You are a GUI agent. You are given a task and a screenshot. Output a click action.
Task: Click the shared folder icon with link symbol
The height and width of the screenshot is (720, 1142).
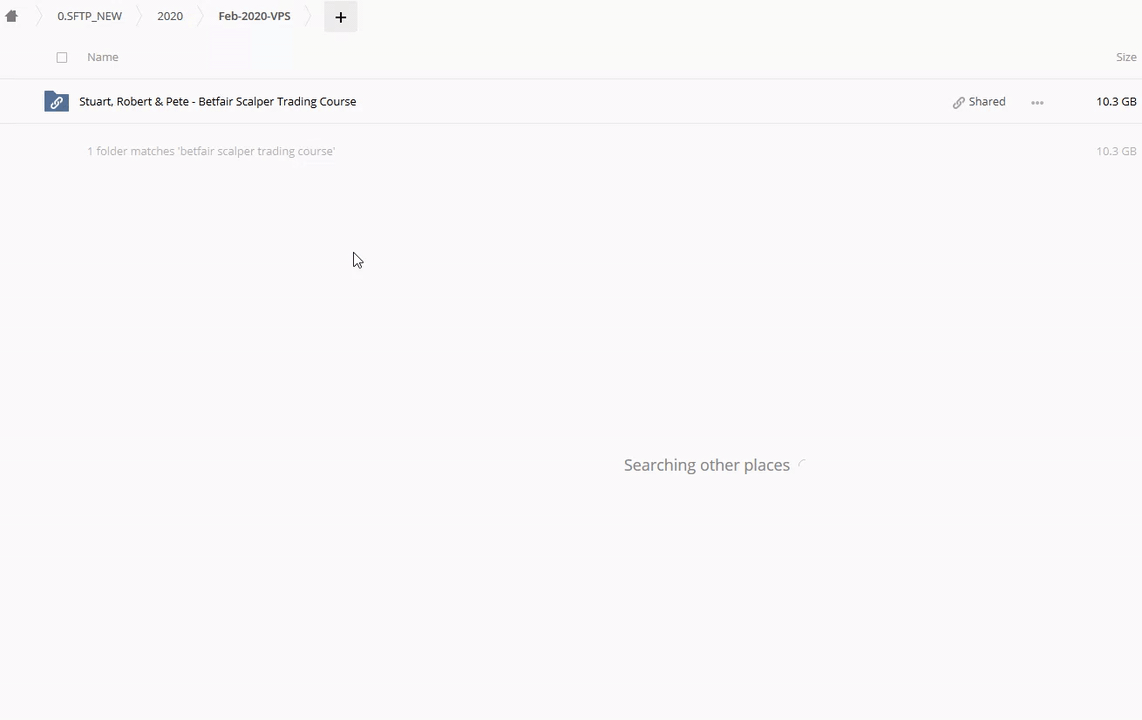[56, 102]
